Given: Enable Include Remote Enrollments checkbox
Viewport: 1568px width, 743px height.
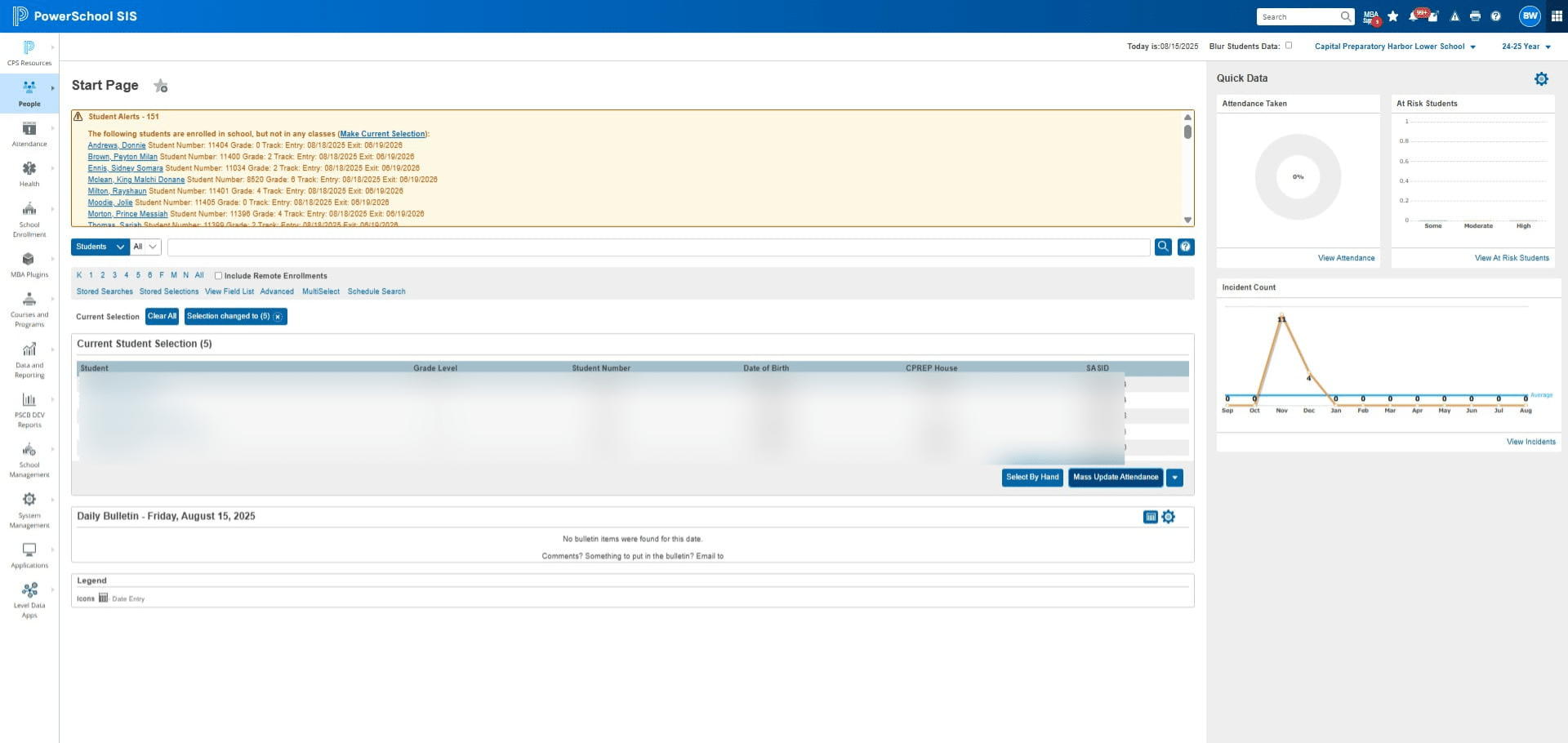Looking at the screenshot, I should point(218,276).
